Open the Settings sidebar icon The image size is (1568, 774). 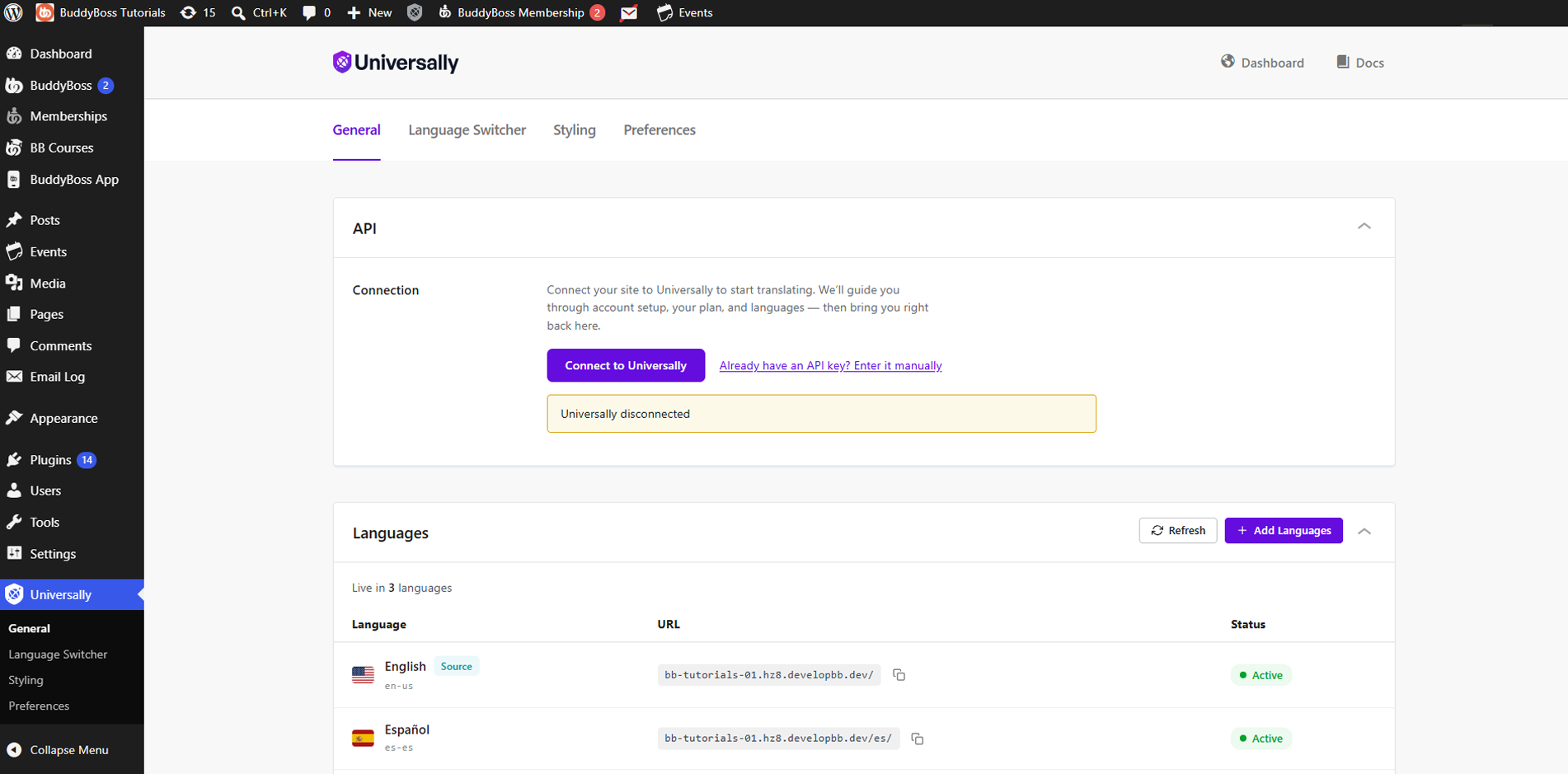tap(14, 553)
